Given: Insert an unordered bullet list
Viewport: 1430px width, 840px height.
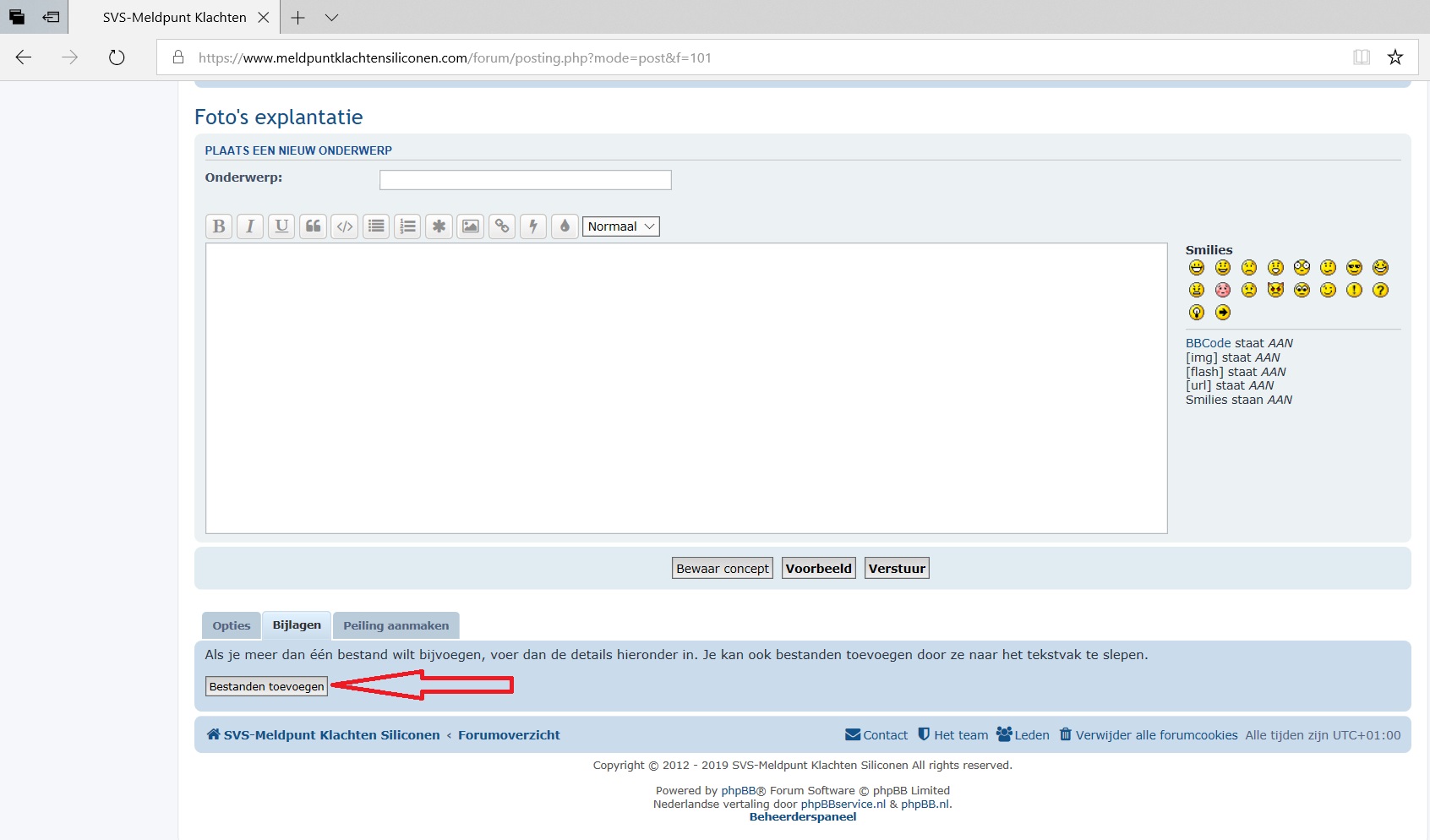Looking at the screenshot, I should 376,226.
